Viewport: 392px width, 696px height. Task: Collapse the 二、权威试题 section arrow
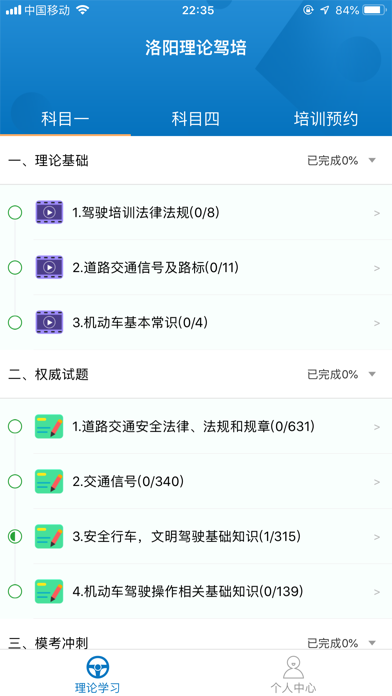[x=372, y=375]
